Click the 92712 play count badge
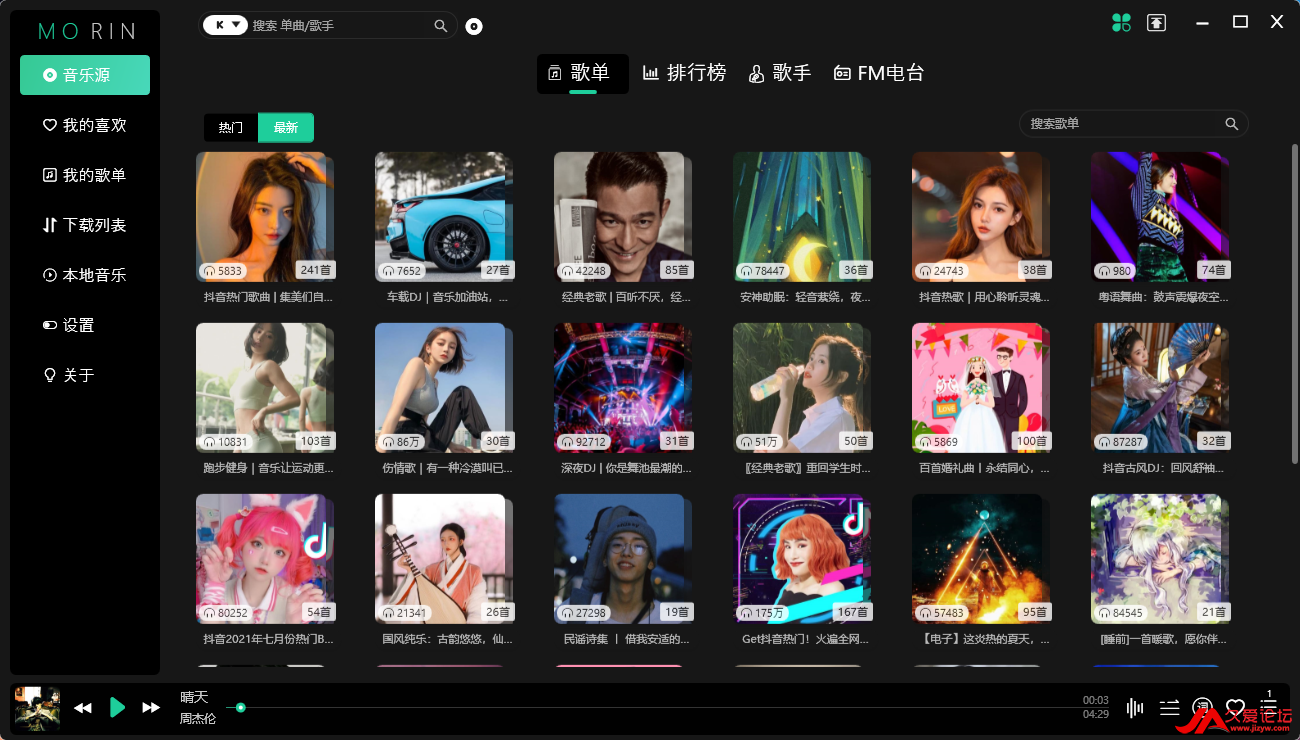Viewport: 1300px width, 740px height. click(584, 441)
